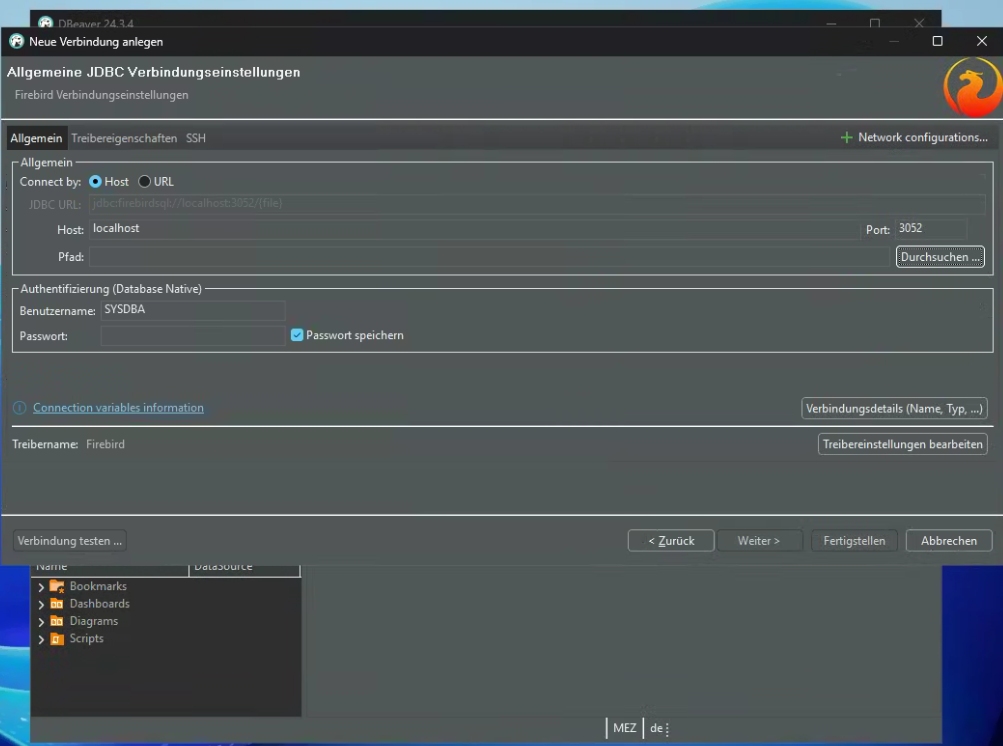Uncheck the Passwort speichern checkbox
This screenshot has height=746, width=1003.
tap(297, 336)
